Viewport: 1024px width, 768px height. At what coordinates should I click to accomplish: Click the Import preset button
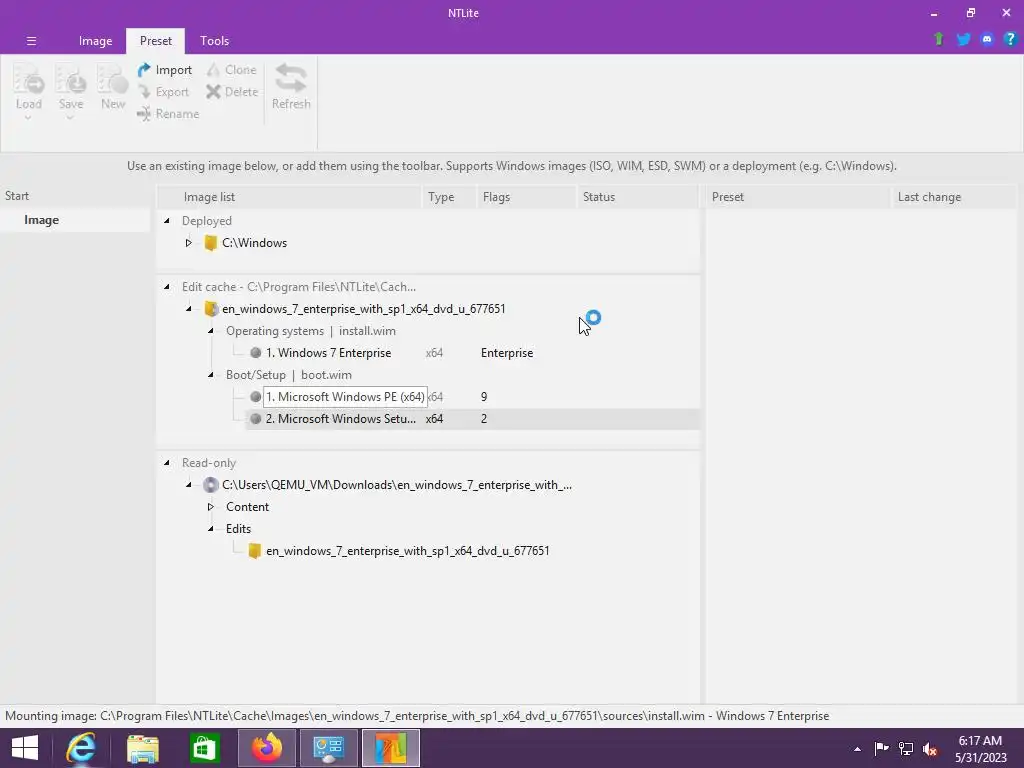tap(165, 70)
